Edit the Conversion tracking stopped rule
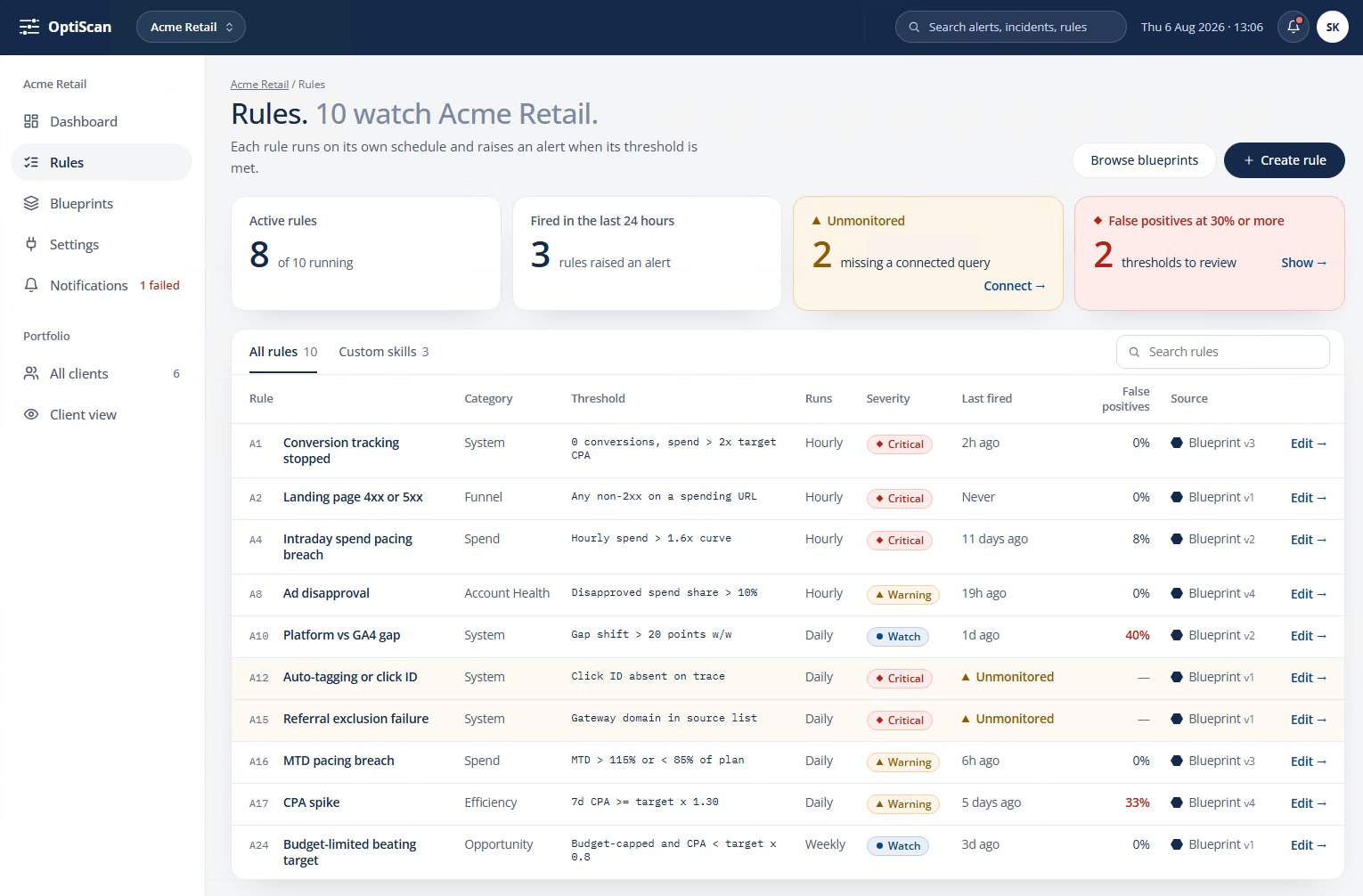Screen dimensions: 1363x896 click(x=1308, y=444)
